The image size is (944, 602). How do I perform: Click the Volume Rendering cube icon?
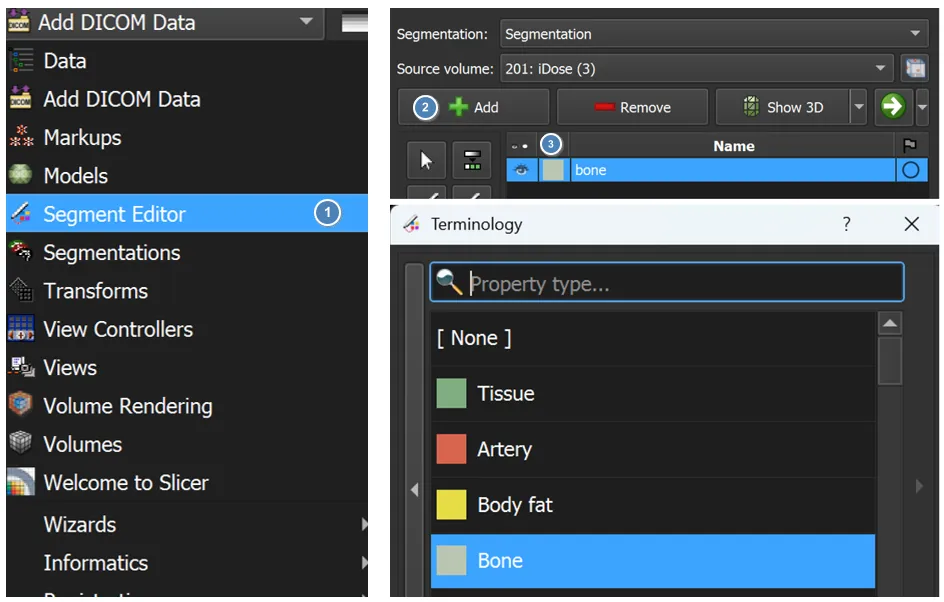click(x=20, y=404)
